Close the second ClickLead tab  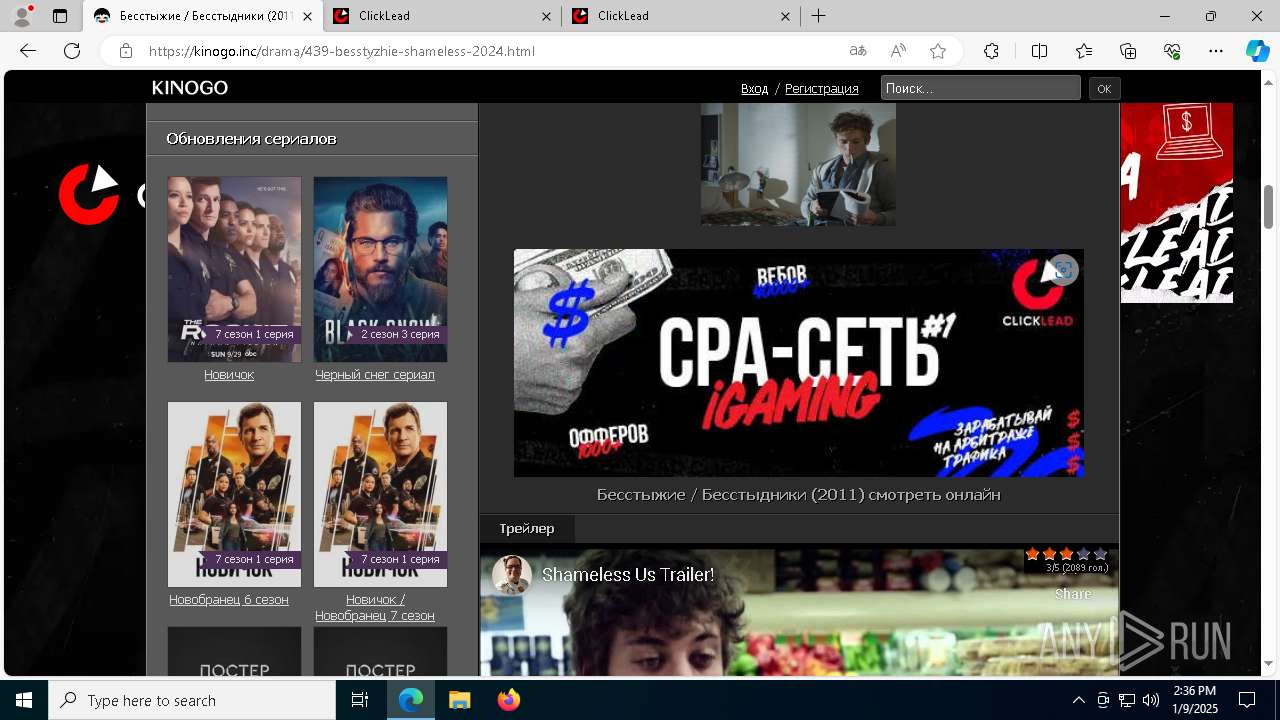click(785, 16)
